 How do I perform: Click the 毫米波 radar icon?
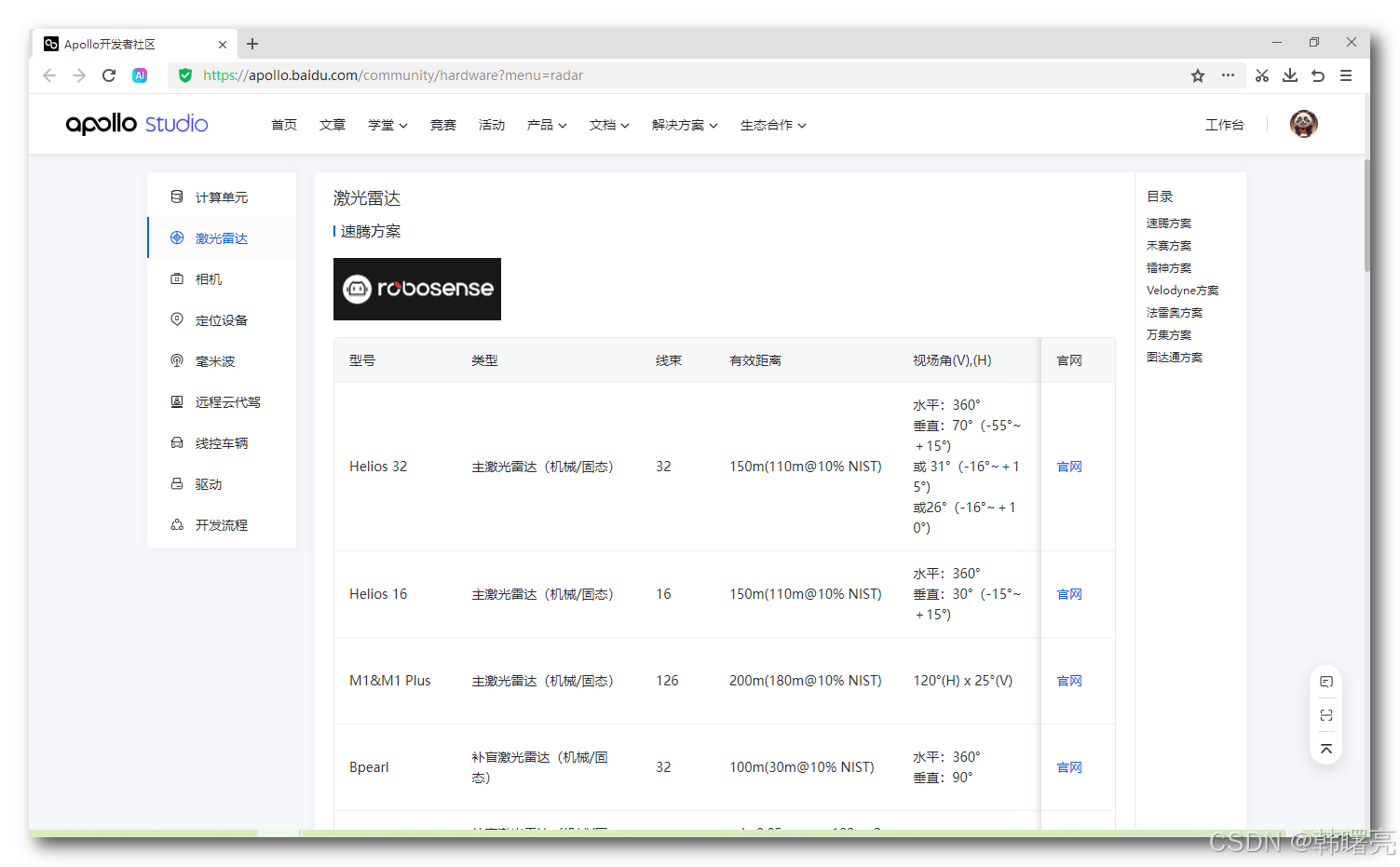(x=177, y=360)
